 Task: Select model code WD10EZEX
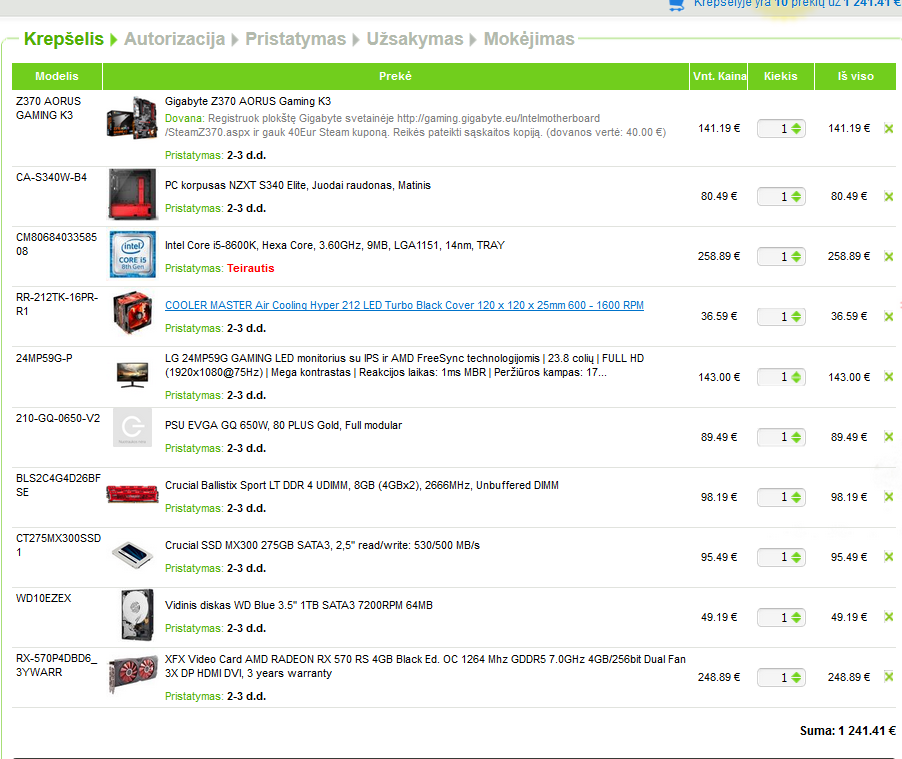click(x=44, y=598)
